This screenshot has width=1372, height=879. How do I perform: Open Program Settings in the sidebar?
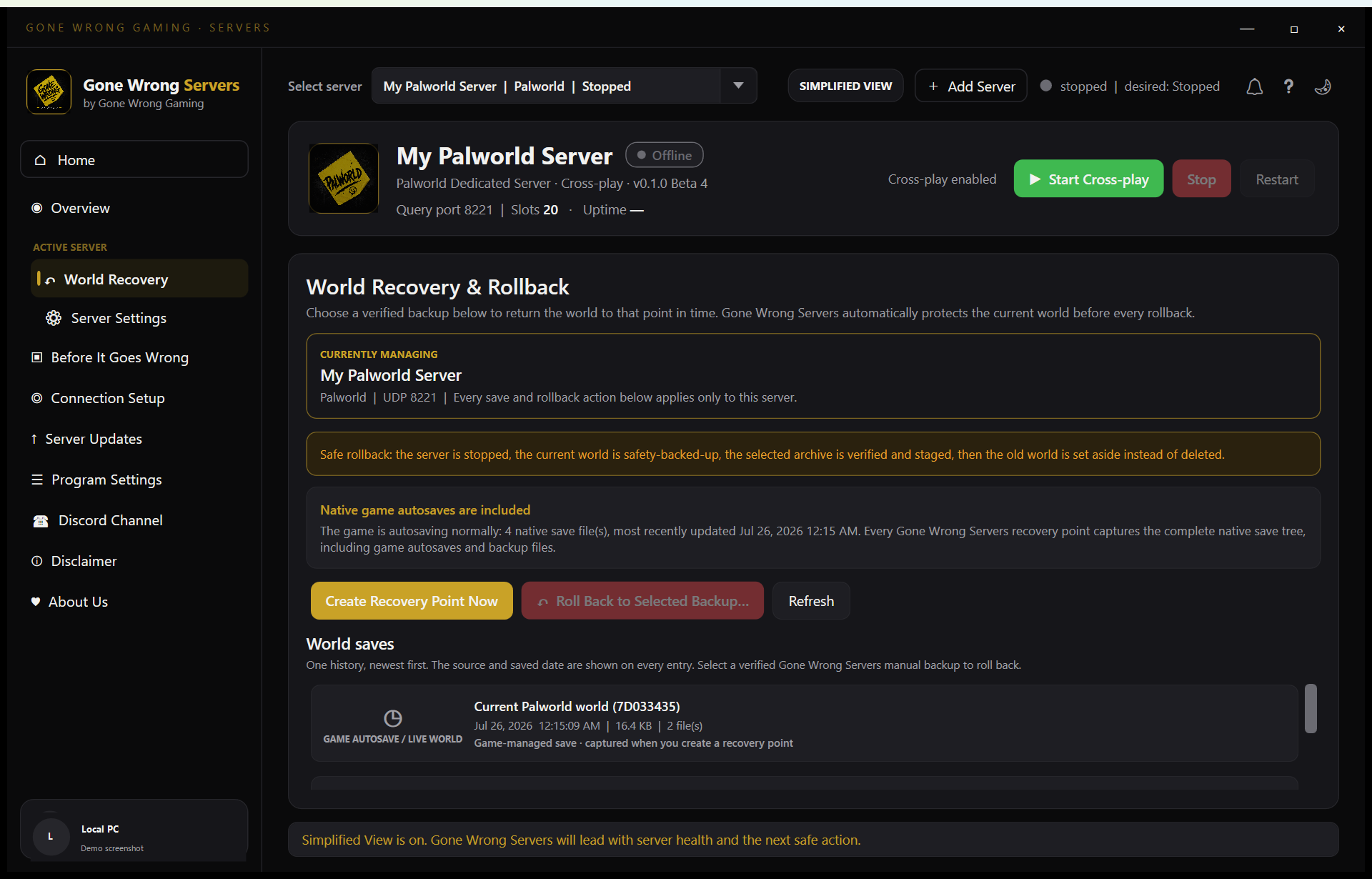click(134, 480)
